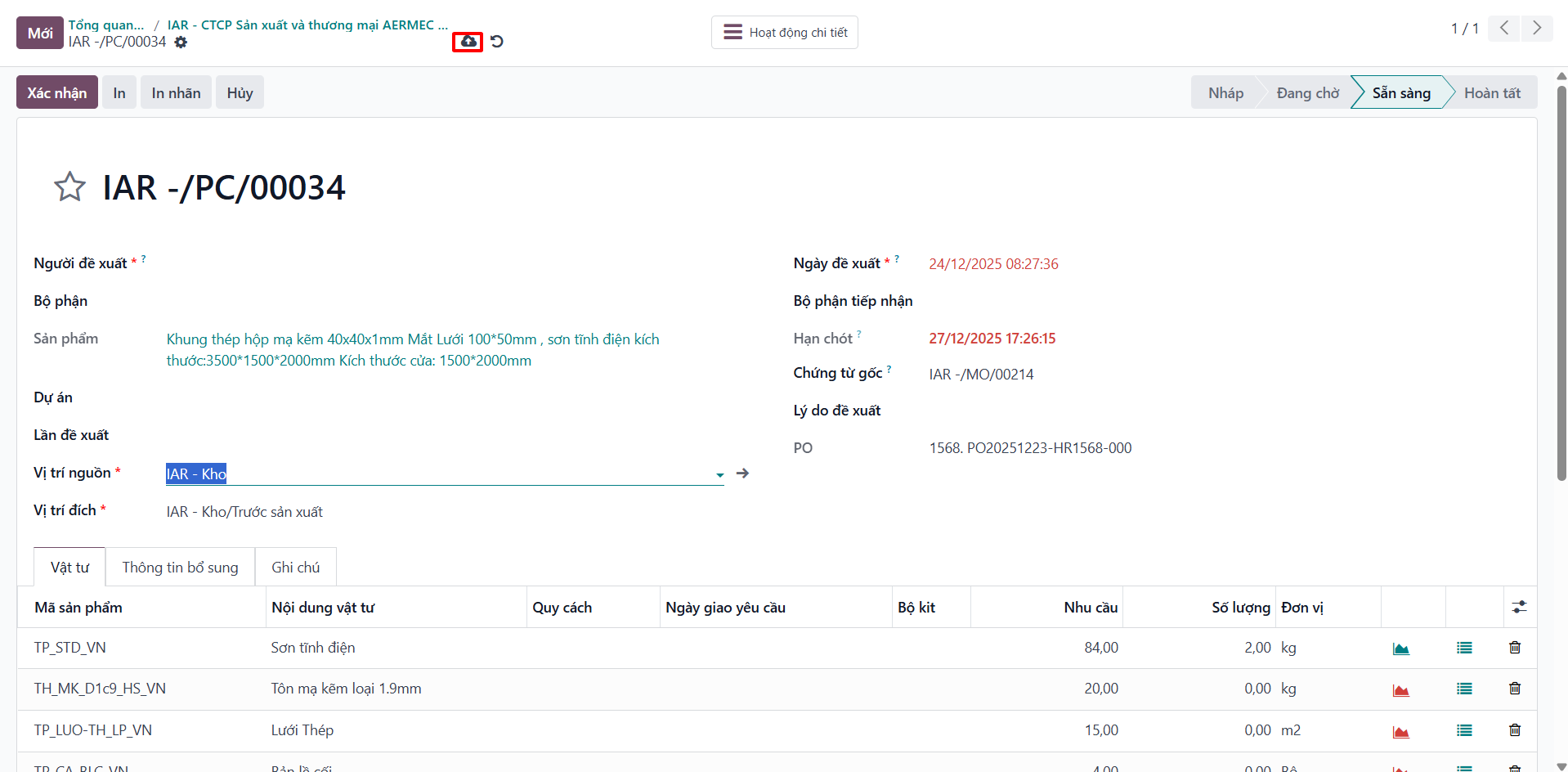Discard changes with the undo arrow icon
1568x772 pixels.
point(497,42)
